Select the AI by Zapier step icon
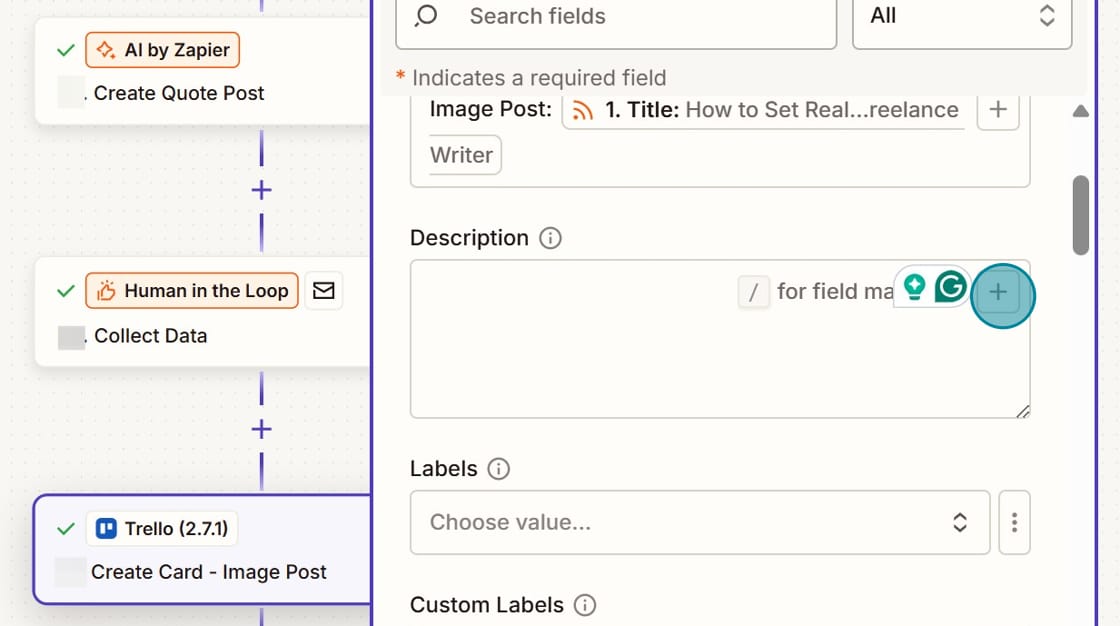Viewport: 1120px width, 626px height. (107, 49)
